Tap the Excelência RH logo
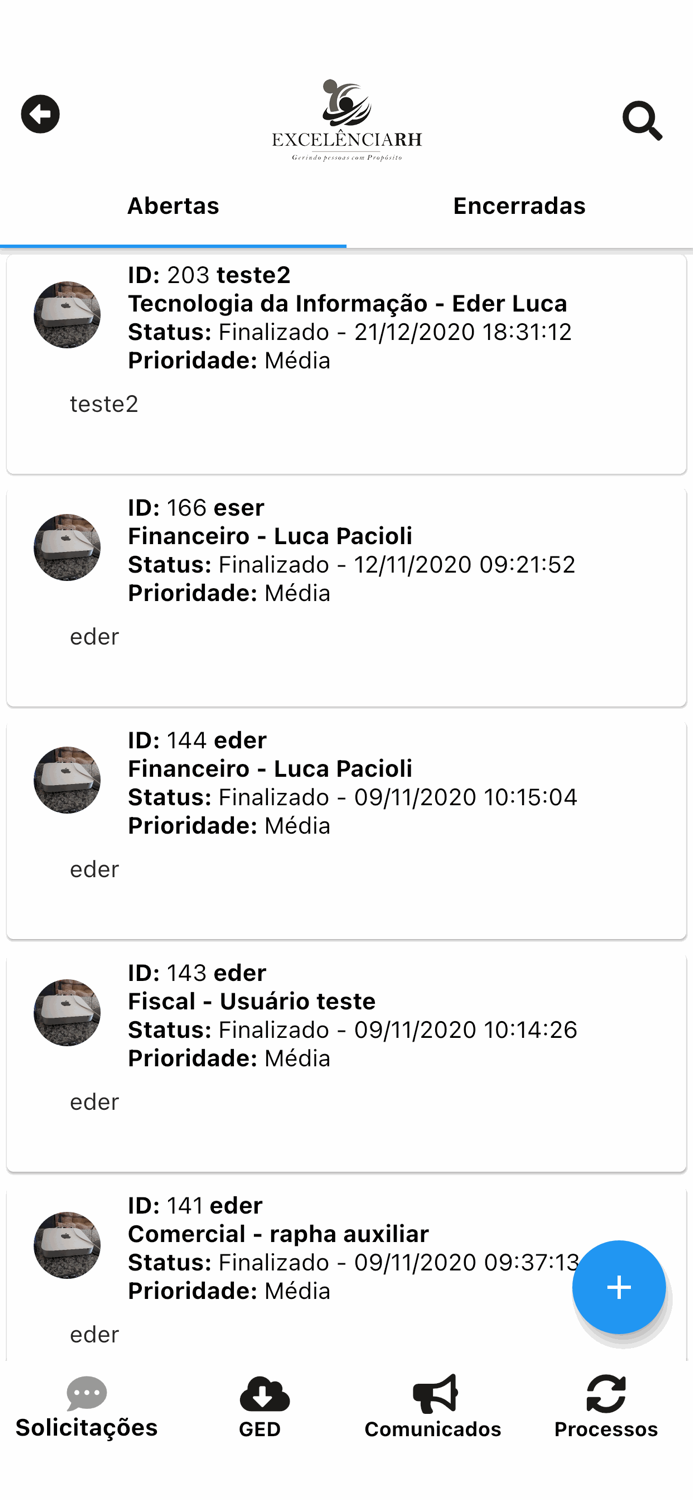This screenshot has height=1500, width=693. tap(346, 120)
